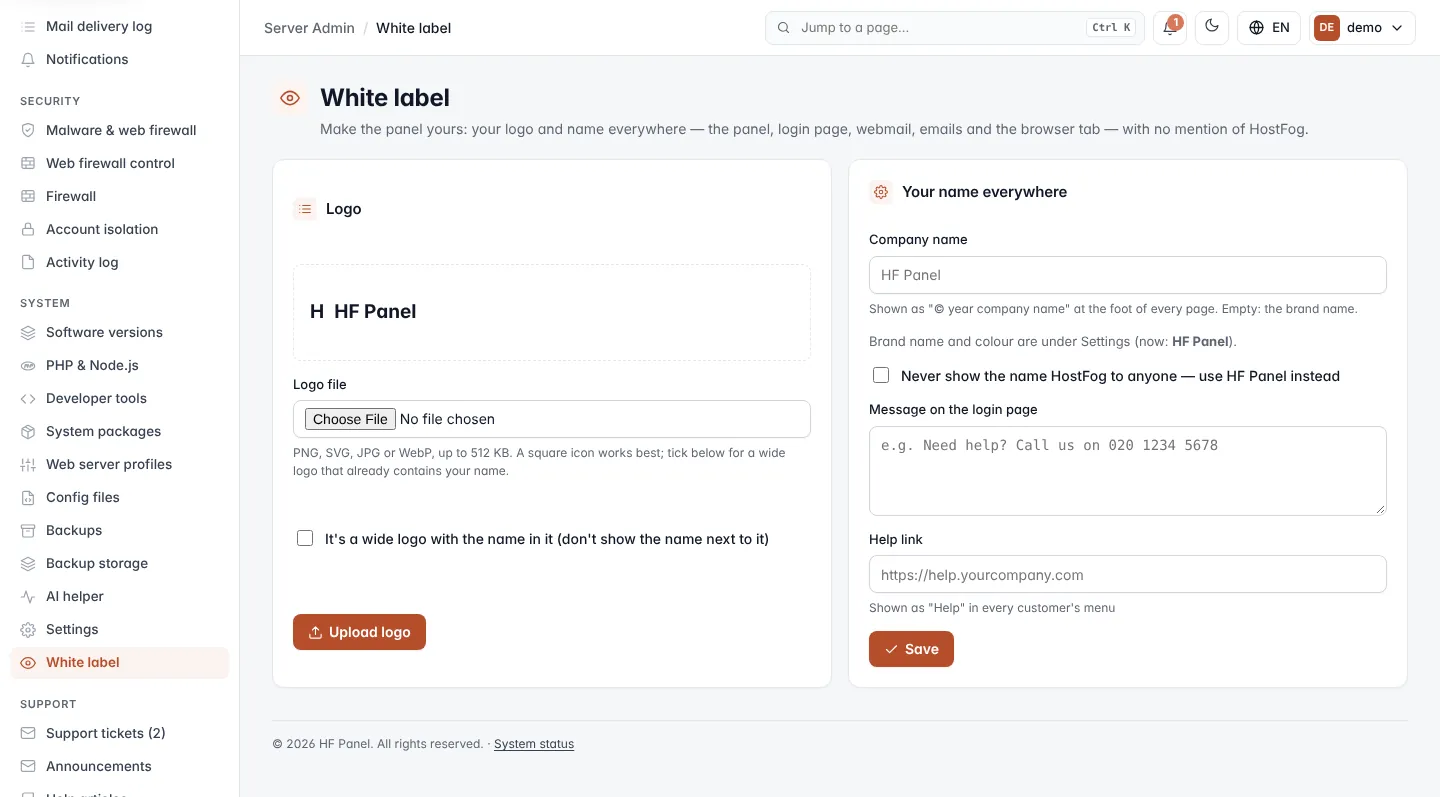
Task: Go to Notifications in the sidebar
Action: coord(120,59)
